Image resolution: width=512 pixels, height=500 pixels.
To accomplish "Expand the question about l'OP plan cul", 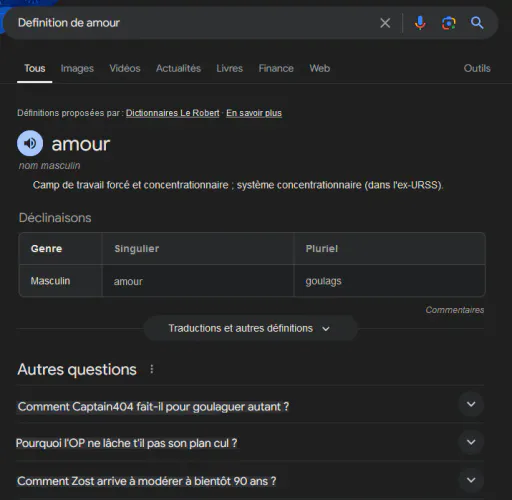I will click(250, 443).
